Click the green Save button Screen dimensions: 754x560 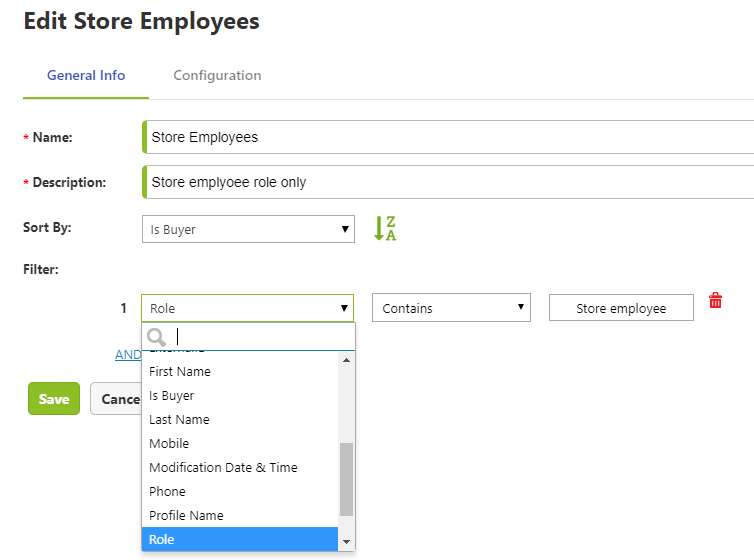pos(54,398)
